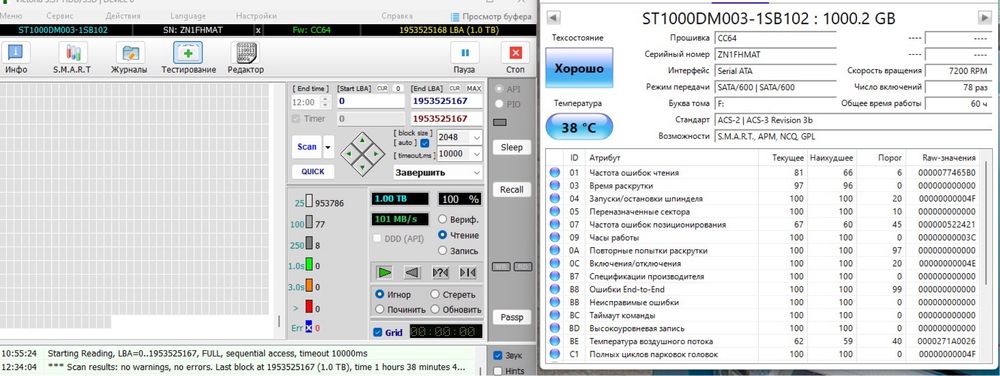Click the green 1.0s block color marker

click(x=309, y=264)
